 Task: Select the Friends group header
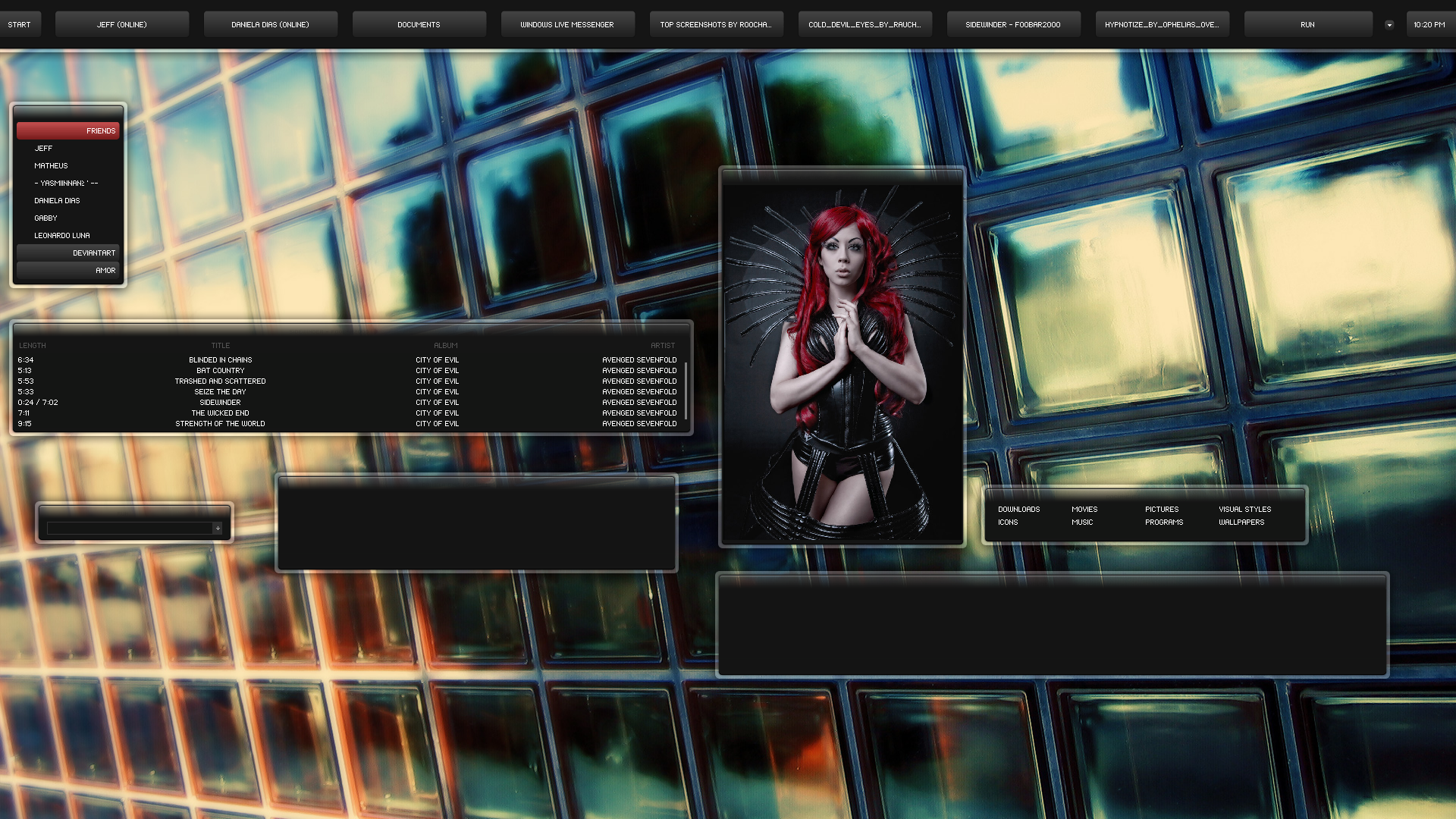pos(68,131)
